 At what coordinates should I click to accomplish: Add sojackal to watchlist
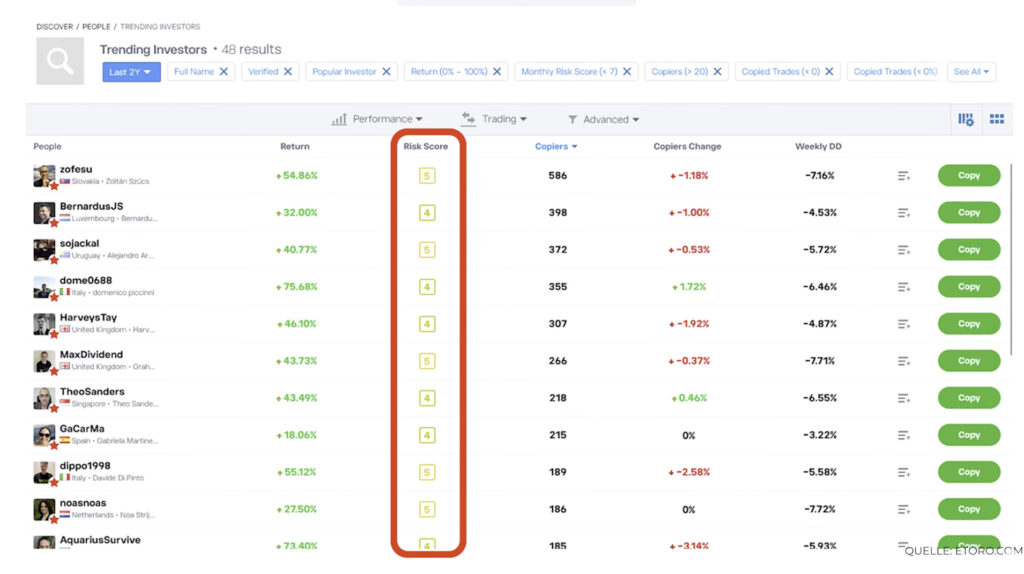pos(903,250)
